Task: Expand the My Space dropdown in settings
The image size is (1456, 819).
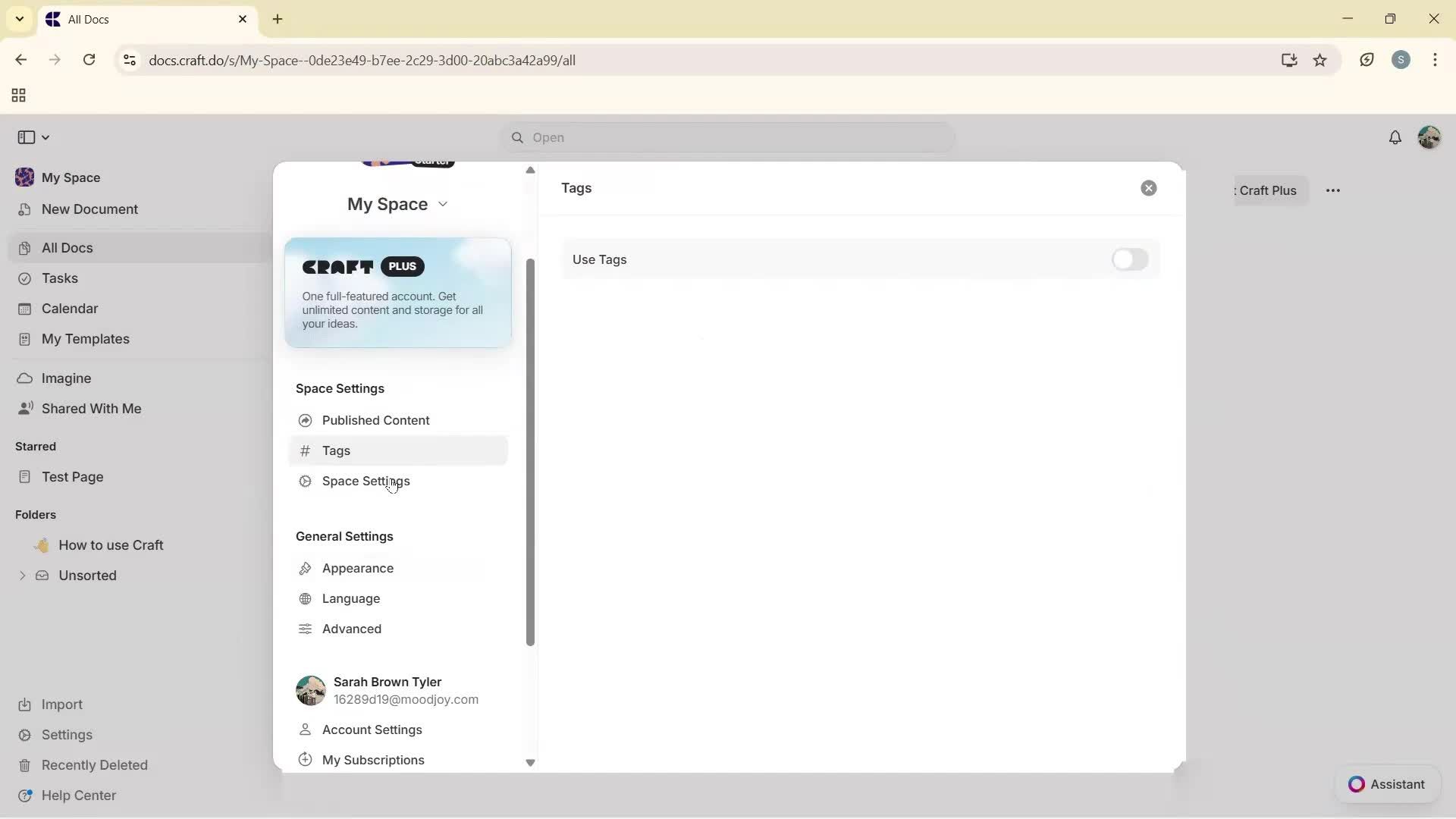Action: pyautogui.click(x=444, y=204)
